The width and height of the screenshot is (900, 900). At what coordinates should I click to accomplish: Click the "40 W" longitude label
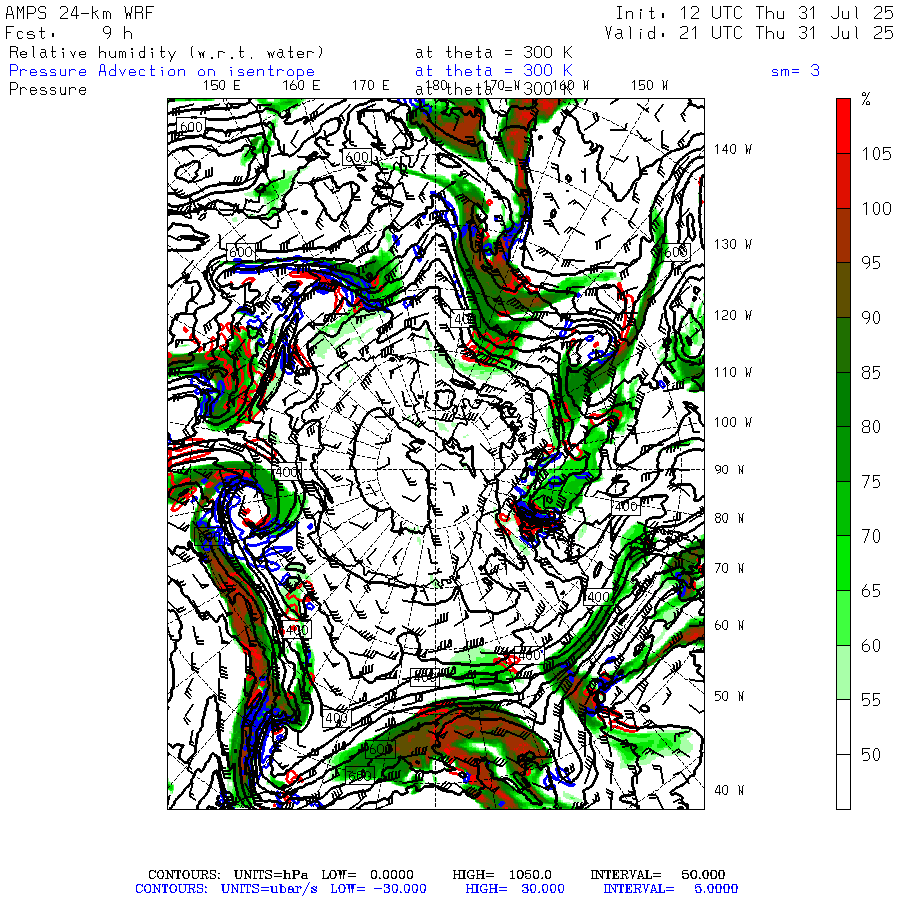(x=729, y=790)
